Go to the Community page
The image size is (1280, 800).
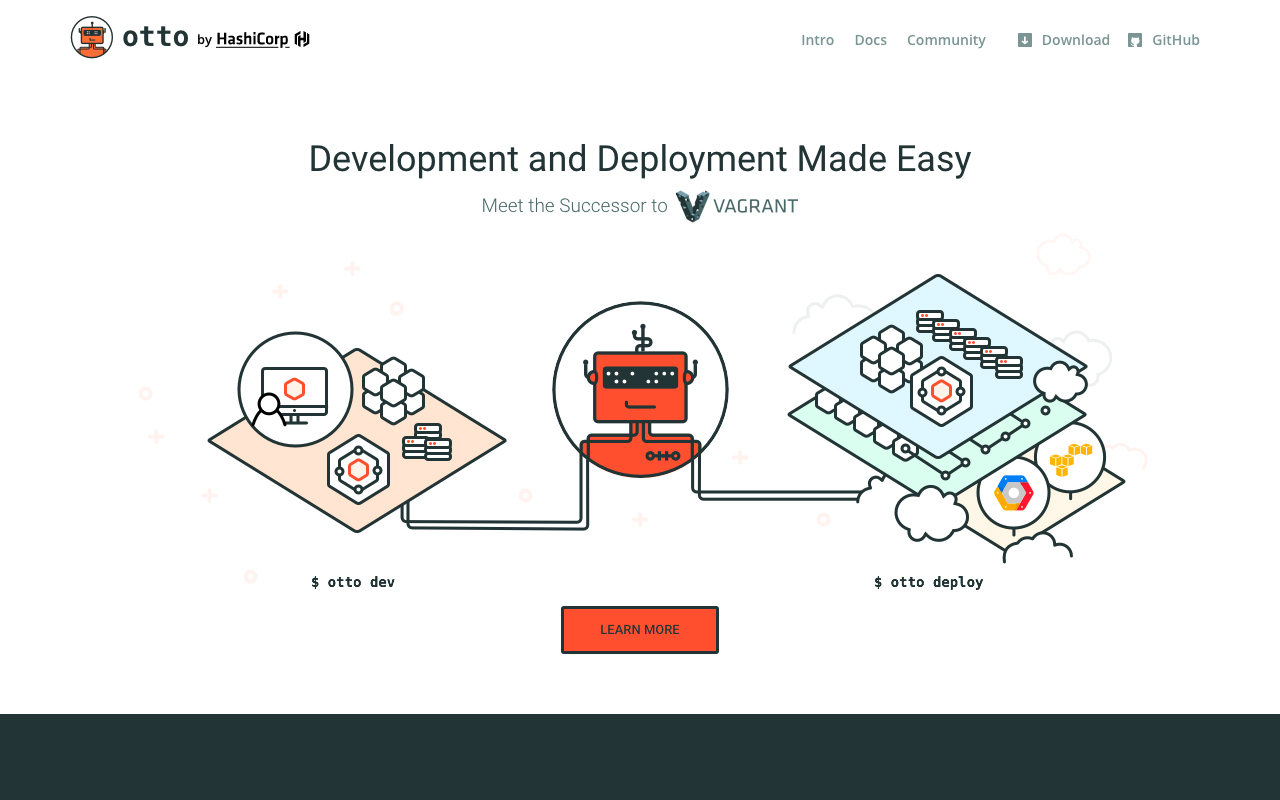946,40
